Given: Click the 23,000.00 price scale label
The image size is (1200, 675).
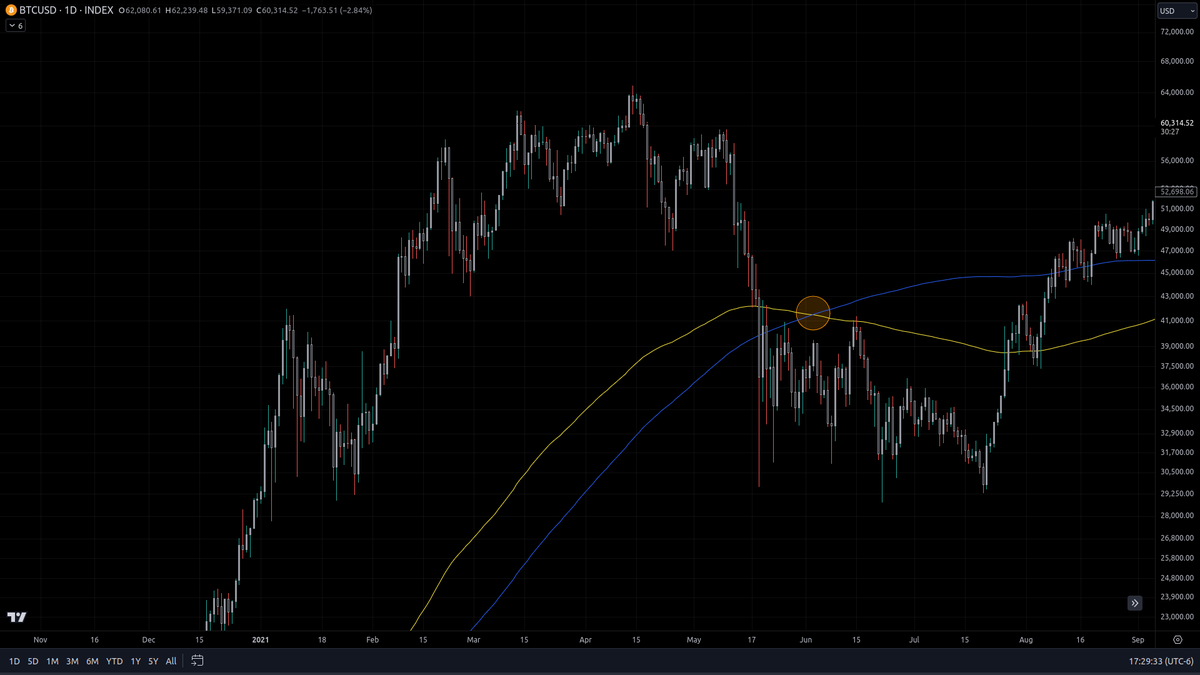Looking at the screenshot, I should point(1176,616).
